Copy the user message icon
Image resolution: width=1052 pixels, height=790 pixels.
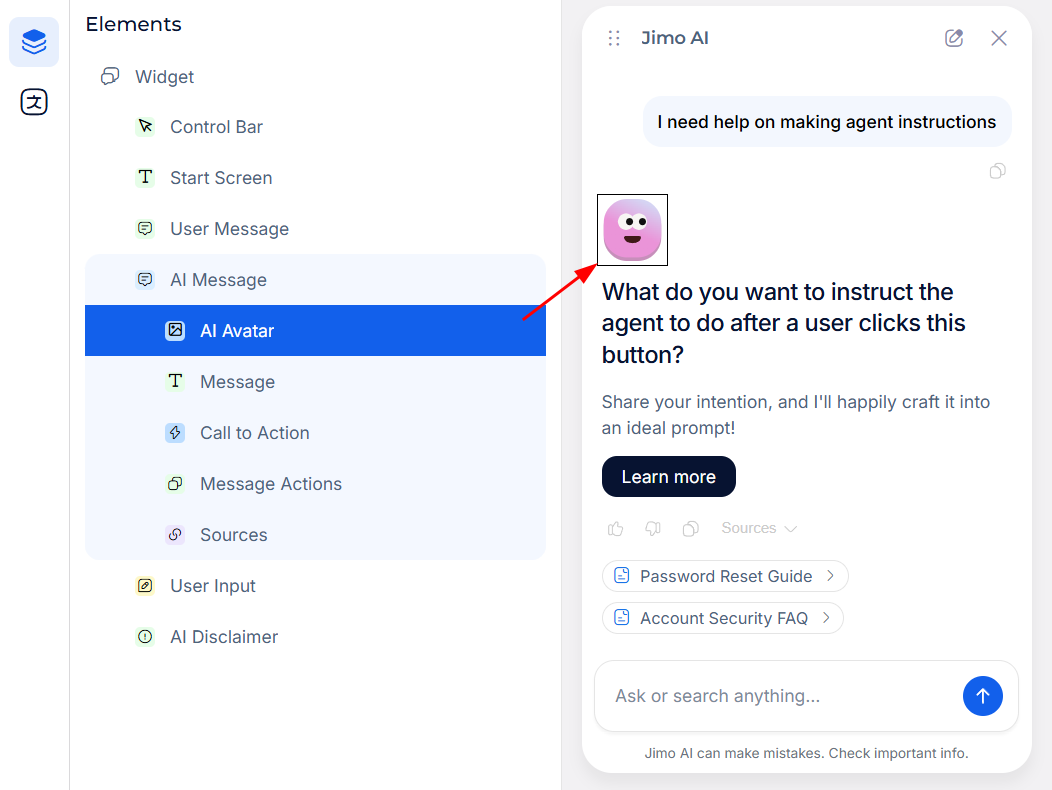[x=997, y=171]
